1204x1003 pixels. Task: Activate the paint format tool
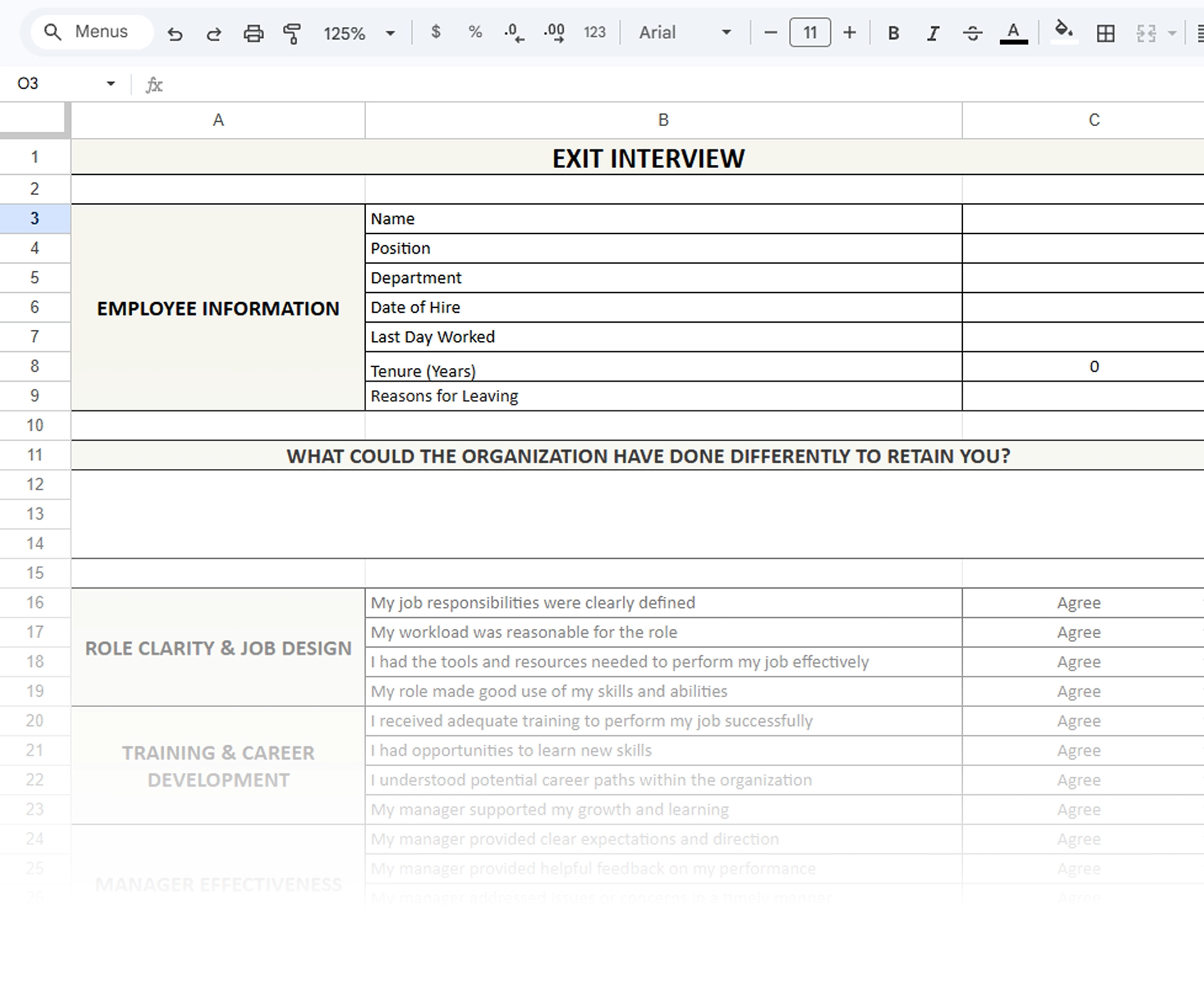(x=292, y=33)
